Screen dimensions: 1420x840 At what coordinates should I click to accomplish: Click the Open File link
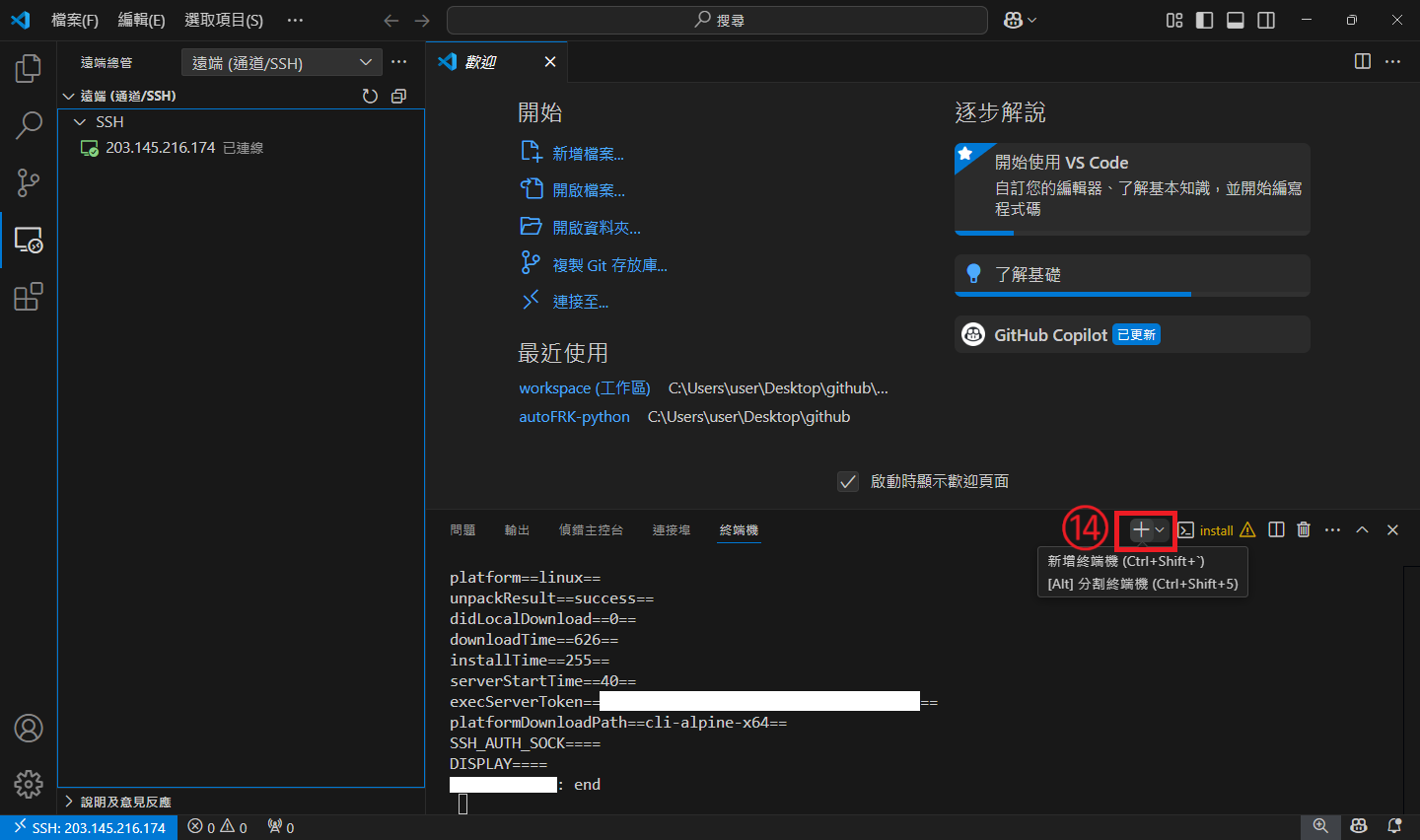[x=589, y=190]
